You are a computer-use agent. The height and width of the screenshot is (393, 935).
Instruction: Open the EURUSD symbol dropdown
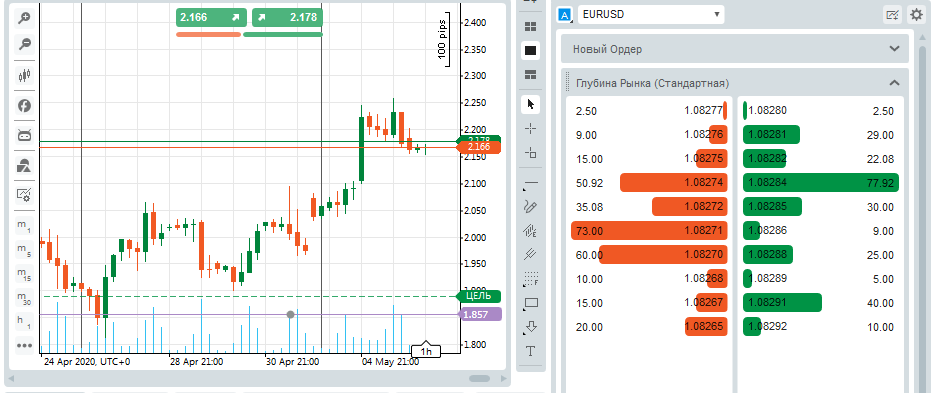coord(651,14)
